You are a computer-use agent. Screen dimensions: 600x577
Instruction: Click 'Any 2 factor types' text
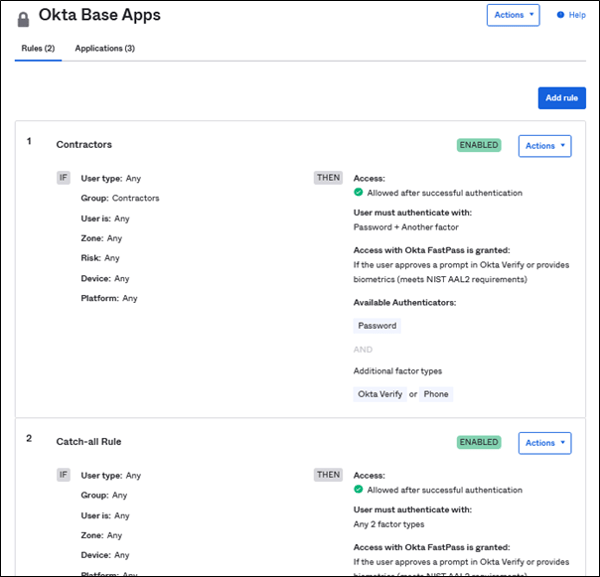389,524
